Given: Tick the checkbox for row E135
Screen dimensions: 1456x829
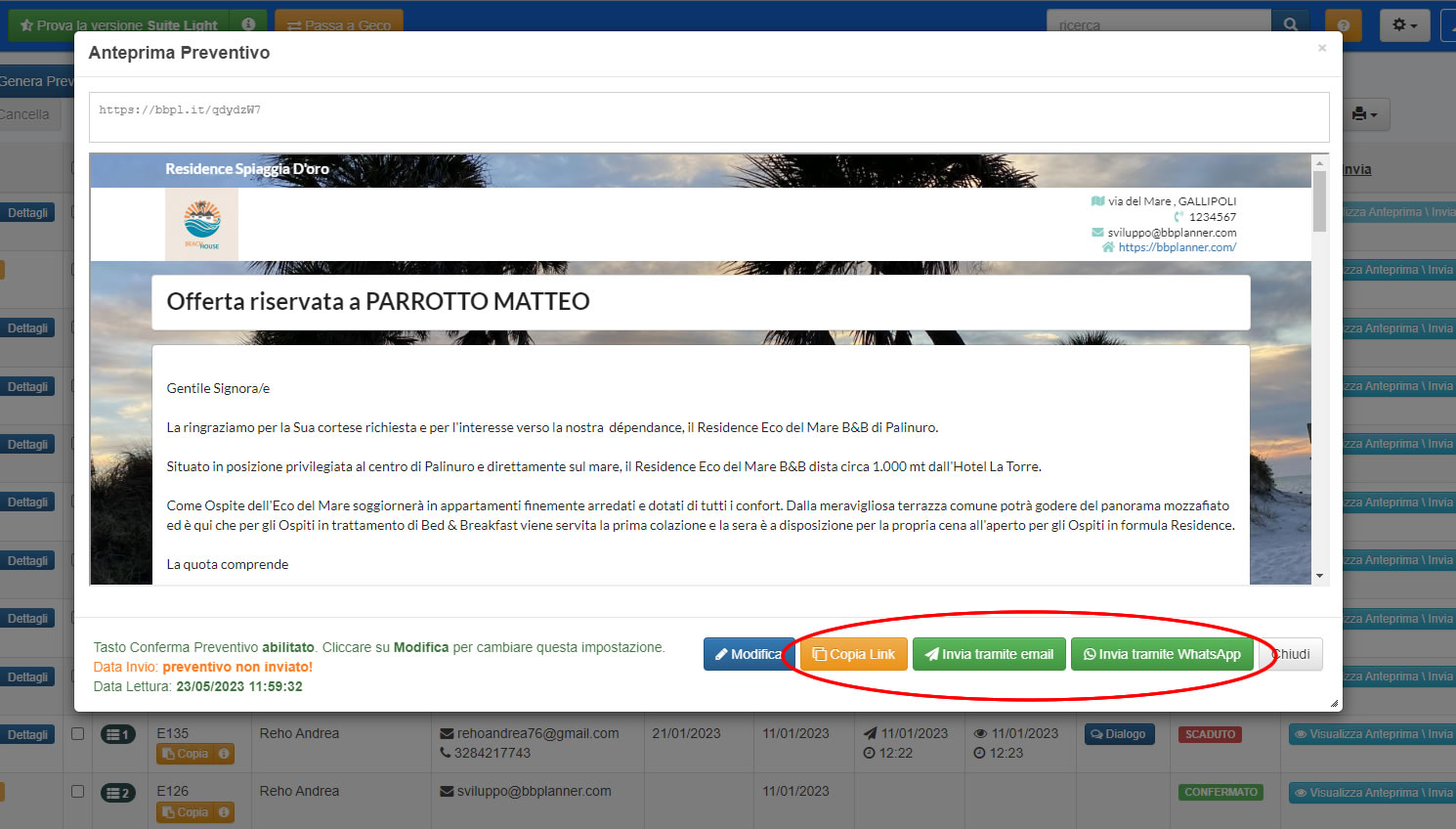Looking at the screenshot, I should coord(78,733).
